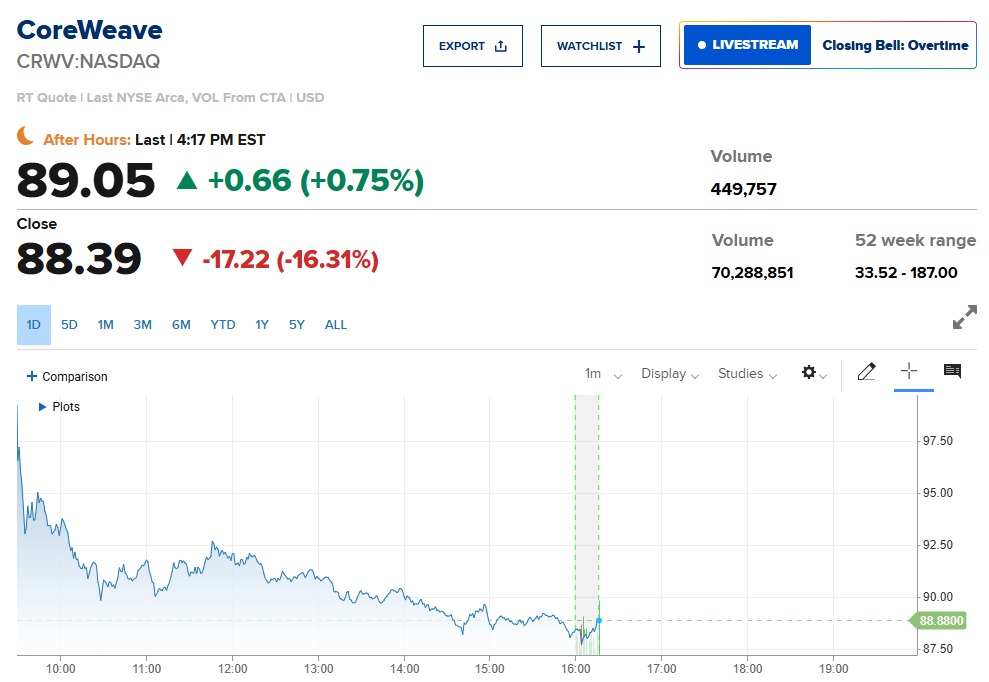Open the Closing Bell: Overtime link
This screenshot has width=989, height=682.
[x=894, y=45]
